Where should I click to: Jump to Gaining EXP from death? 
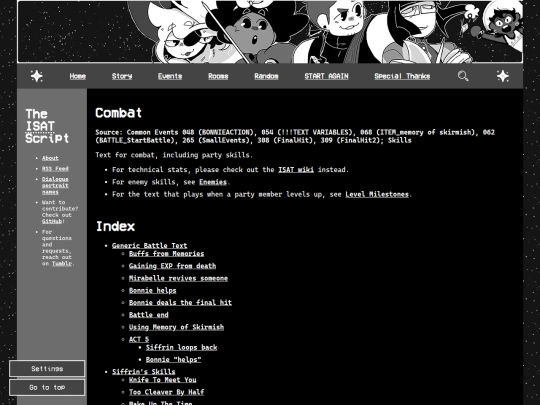172,266
